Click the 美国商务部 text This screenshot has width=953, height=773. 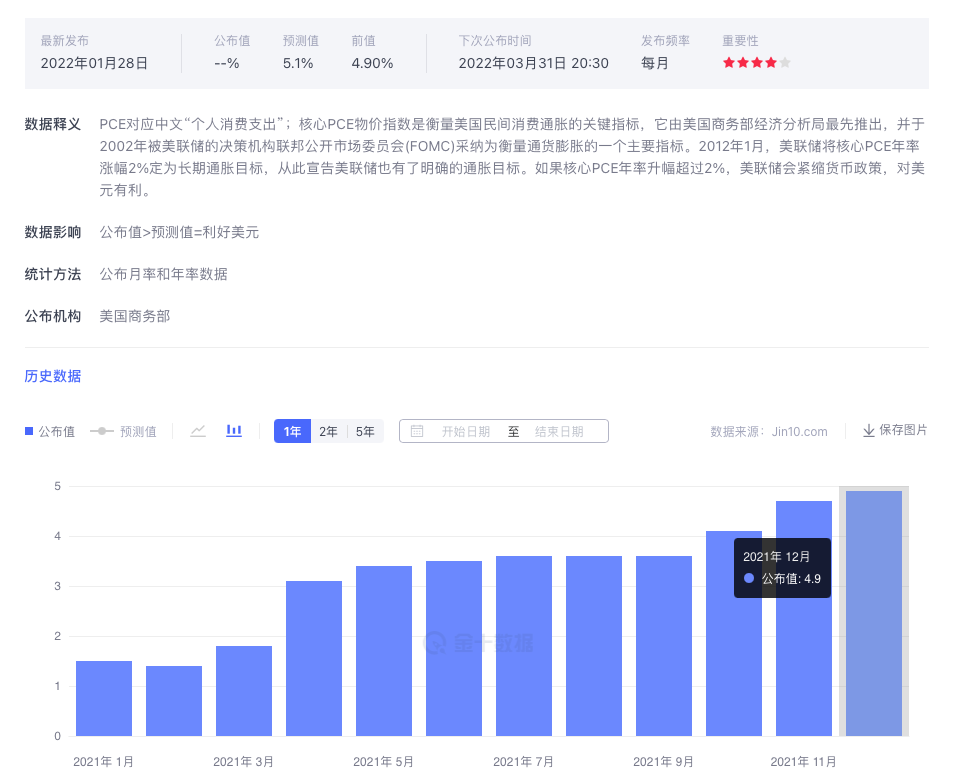[x=135, y=316]
